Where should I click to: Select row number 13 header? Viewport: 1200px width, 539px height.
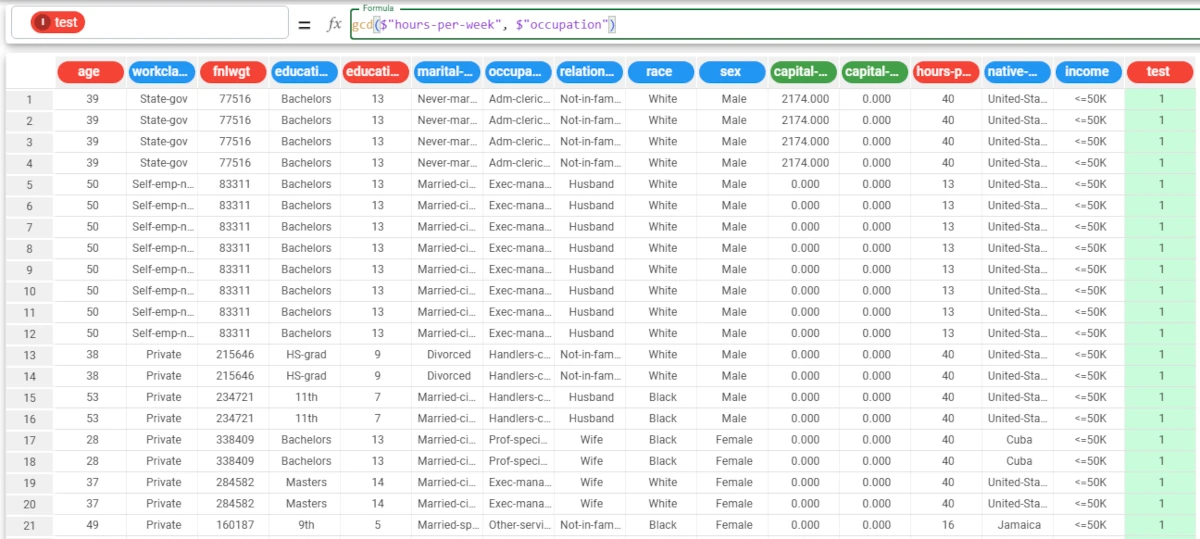(x=30, y=355)
